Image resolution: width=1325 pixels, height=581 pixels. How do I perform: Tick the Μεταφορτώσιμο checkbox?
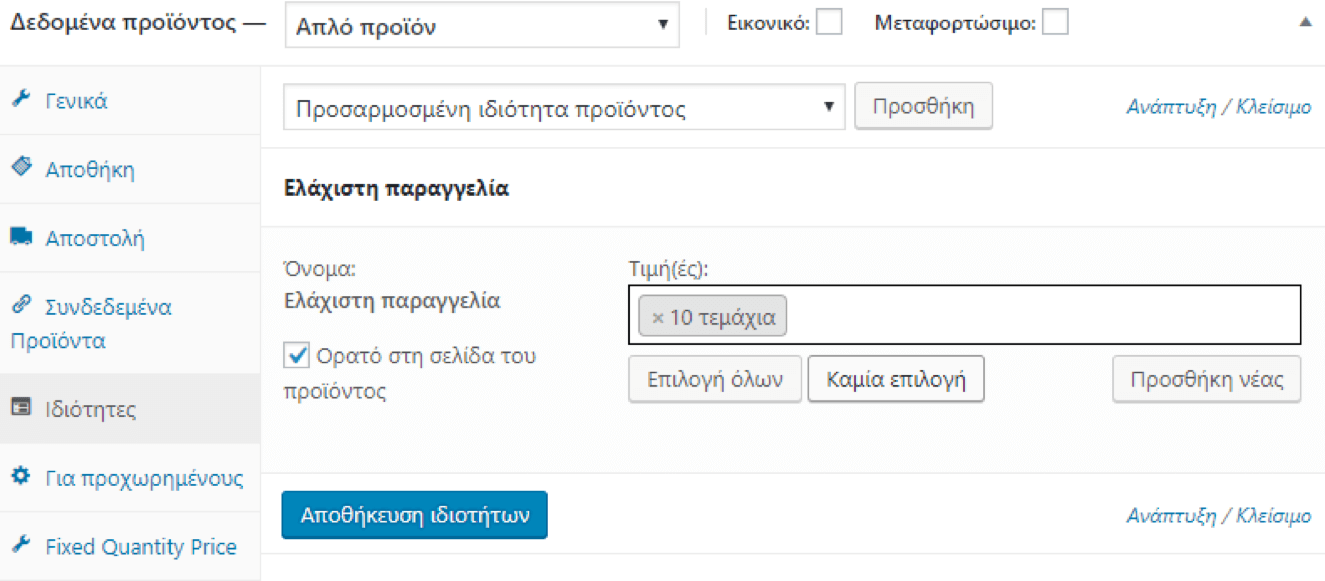coord(1054,22)
